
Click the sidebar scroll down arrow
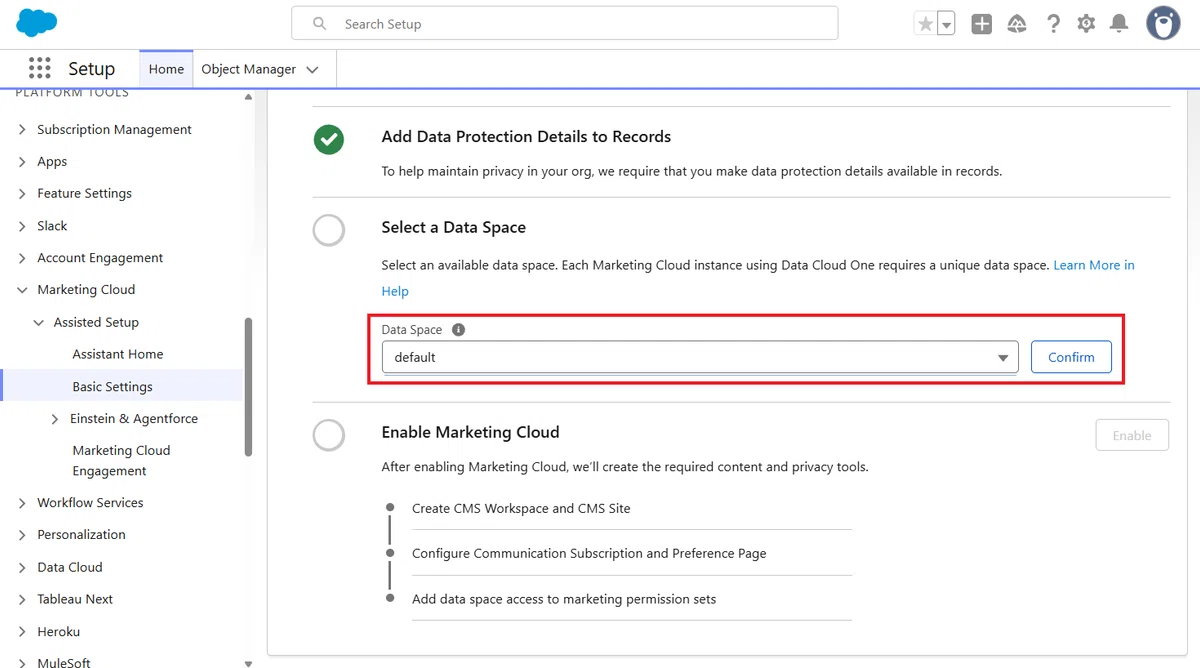pos(248,662)
